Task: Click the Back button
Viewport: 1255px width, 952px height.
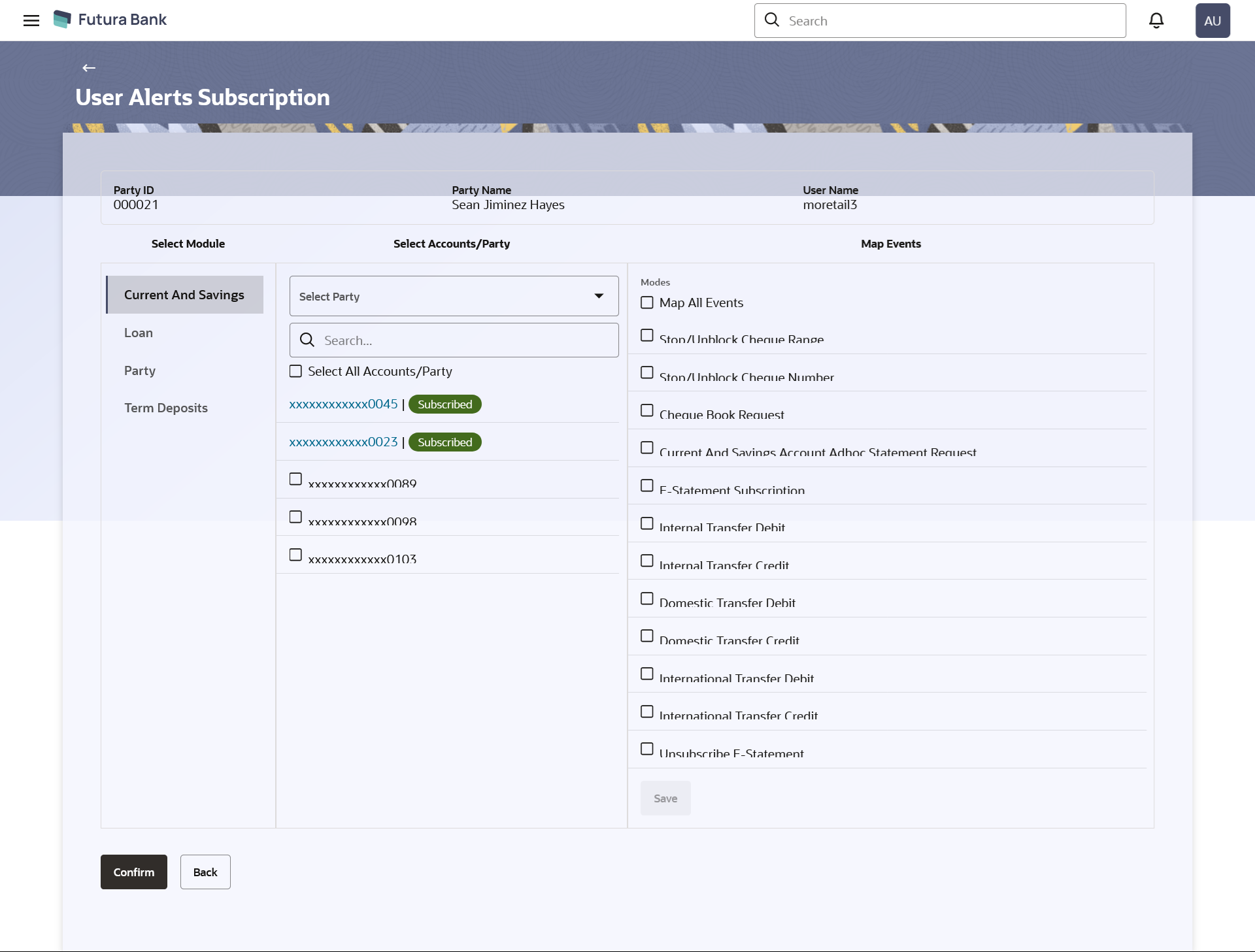Action: point(205,872)
